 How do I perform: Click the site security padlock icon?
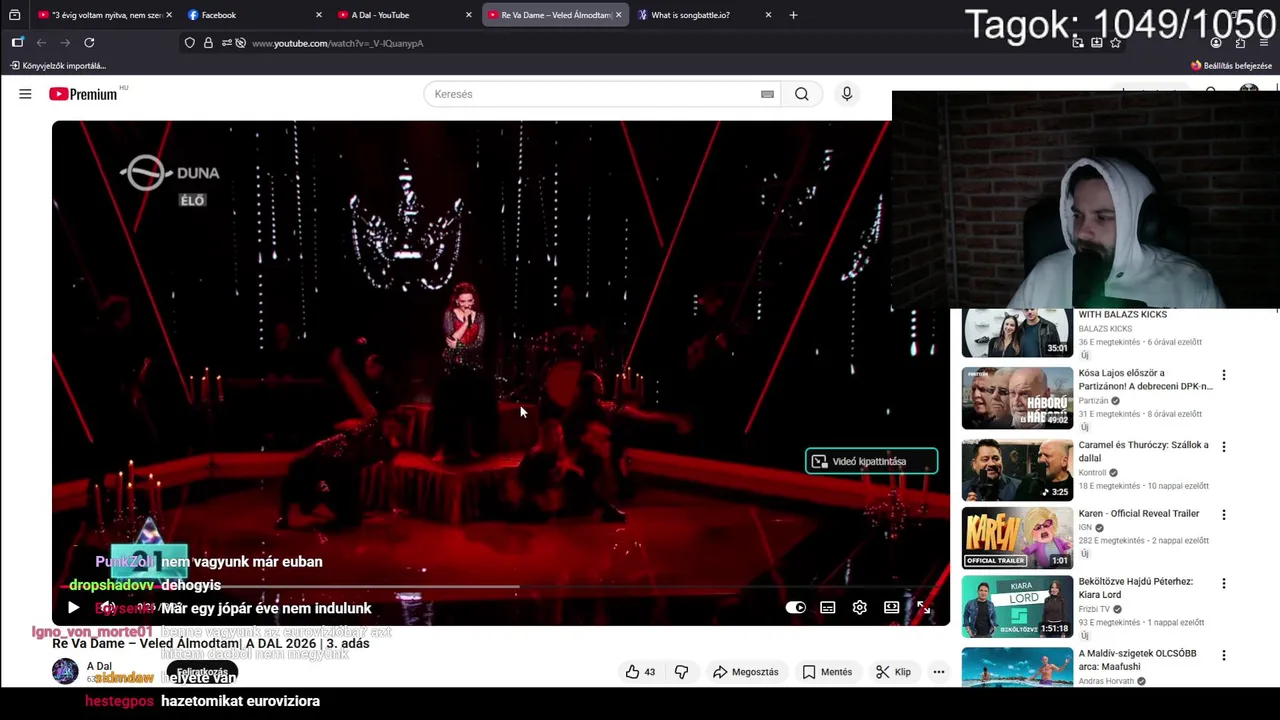pos(208,43)
